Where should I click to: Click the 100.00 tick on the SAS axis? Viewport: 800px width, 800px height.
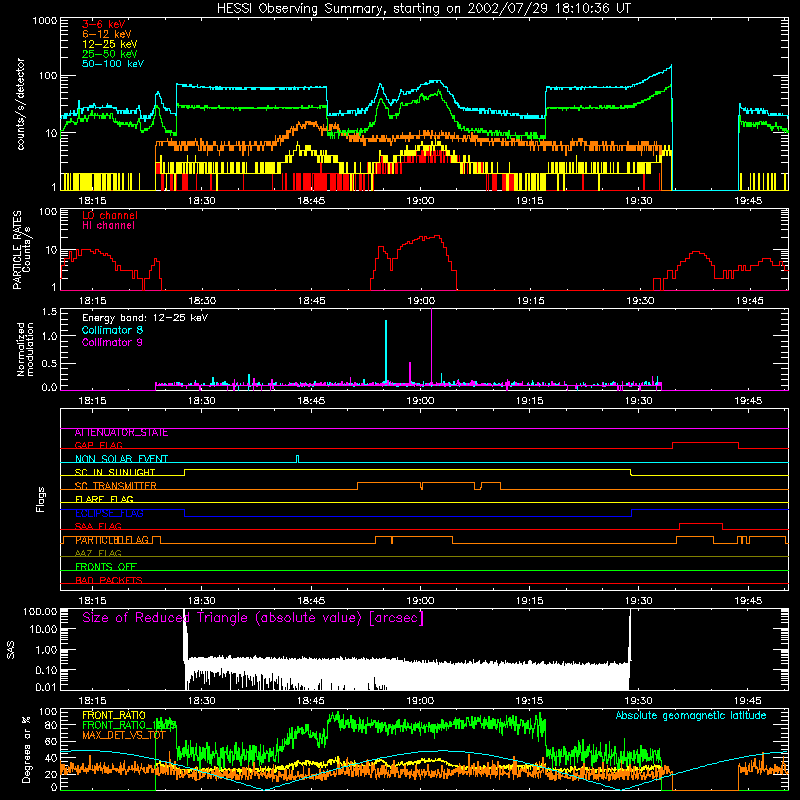pyautogui.click(x=40, y=611)
